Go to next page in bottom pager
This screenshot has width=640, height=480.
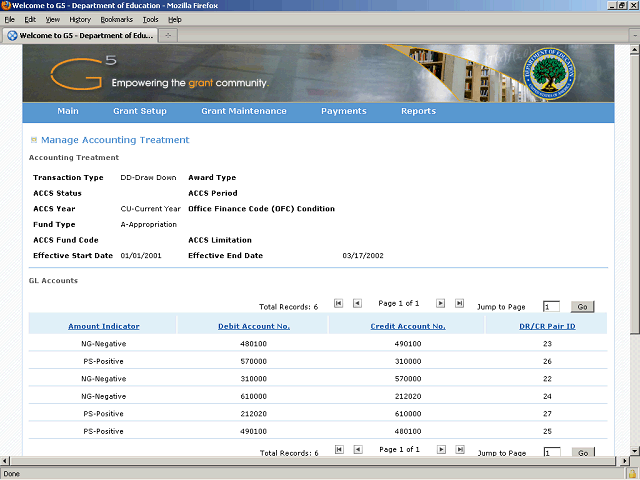click(441, 449)
